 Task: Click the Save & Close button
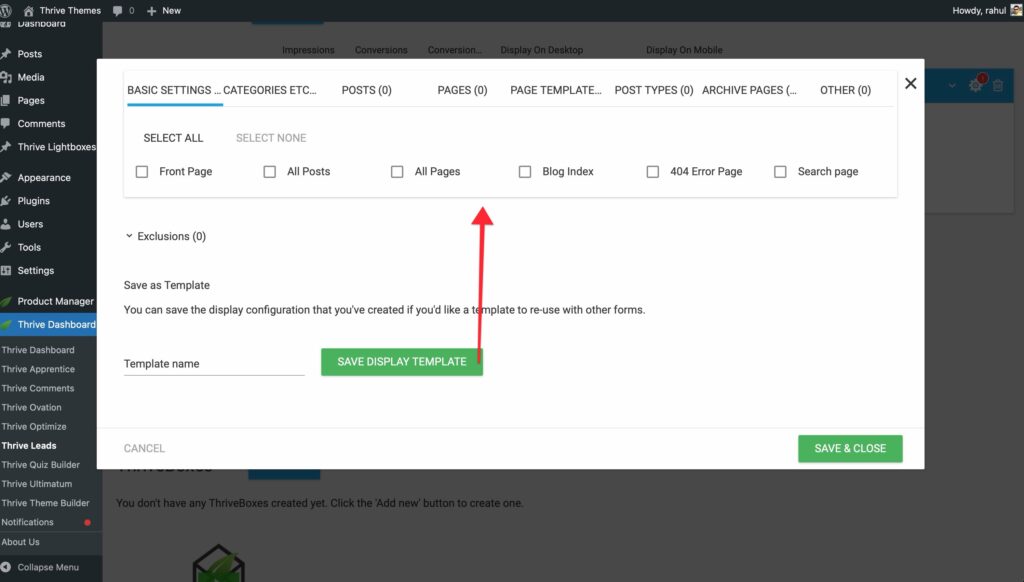(850, 448)
